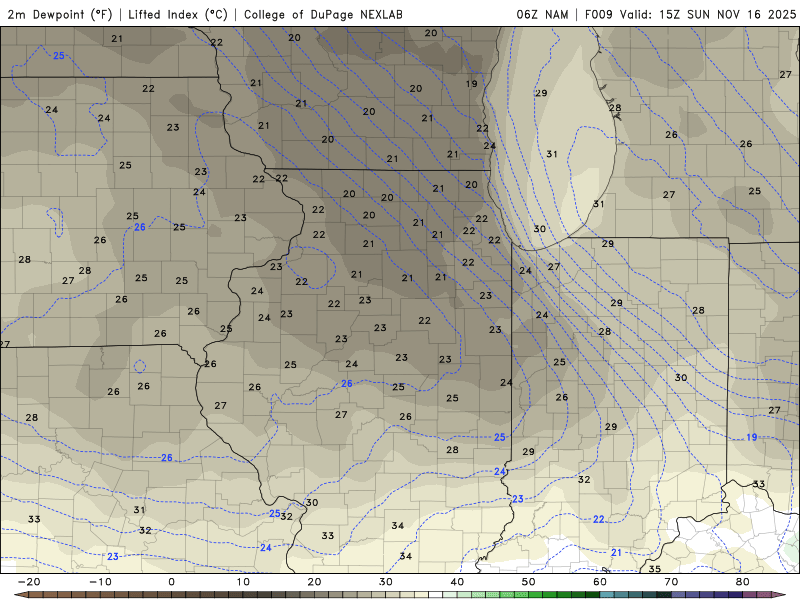800x600 pixels.
Task: Click the colorbar label '40'
Action: [457, 582]
